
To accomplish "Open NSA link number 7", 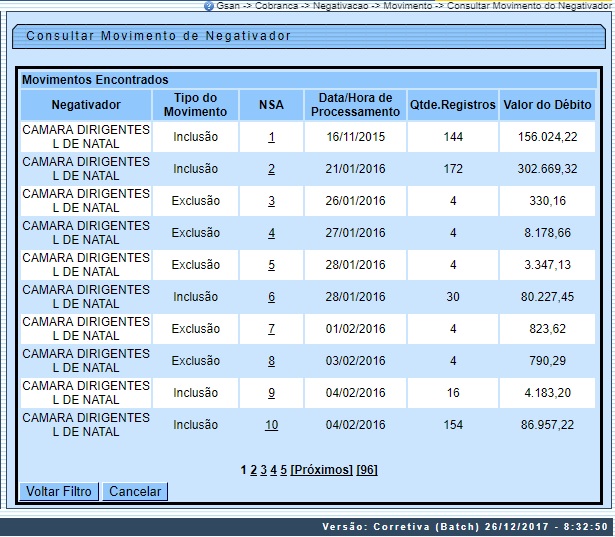I will (271, 329).
